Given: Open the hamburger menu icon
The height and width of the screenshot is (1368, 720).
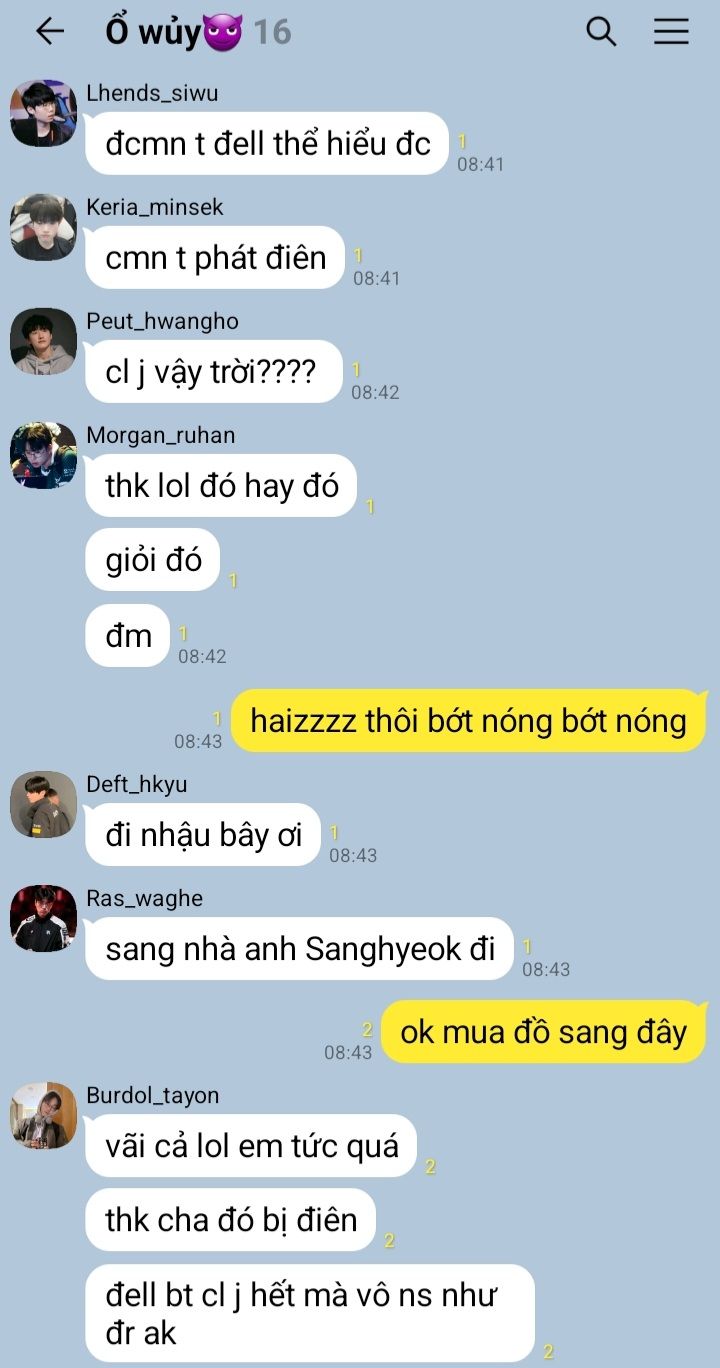Looking at the screenshot, I should pyautogui.click(x=672, y=32).
